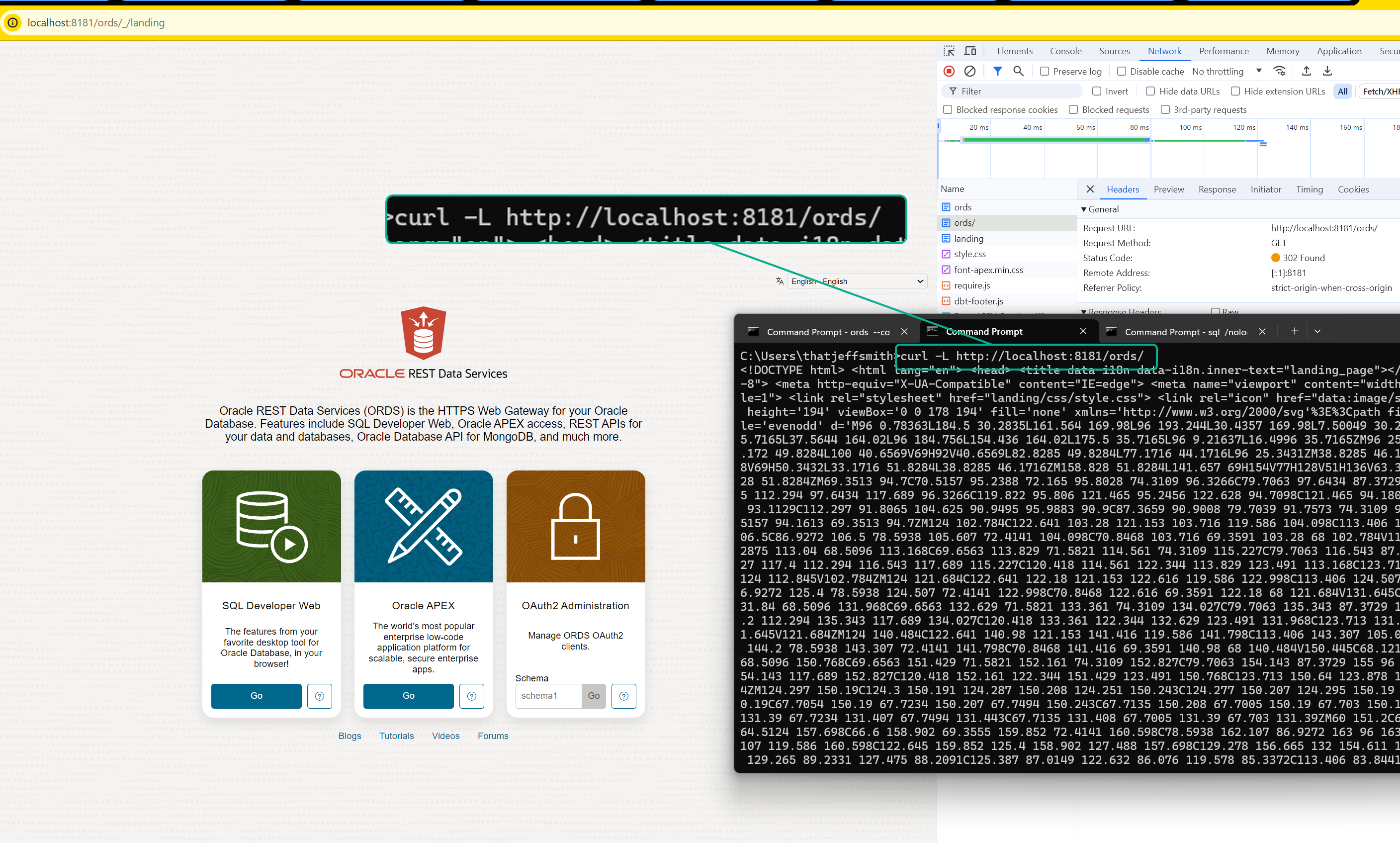Select the 'style.css' request row
The width and height of the screenshot is (1400, 843).
(1008, 254)
